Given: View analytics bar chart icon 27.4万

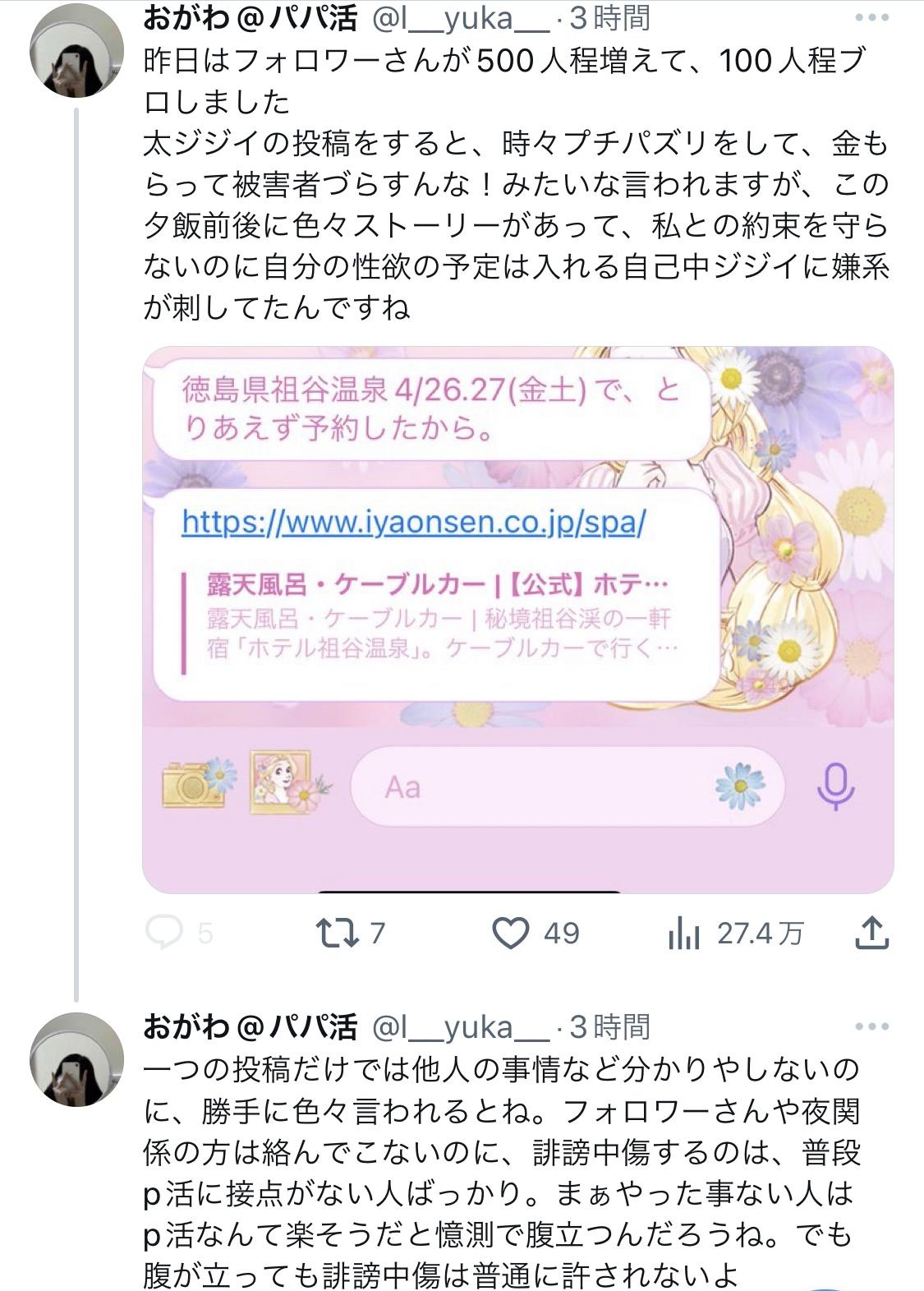Looking at the screenshot, I should pos(683,933).
